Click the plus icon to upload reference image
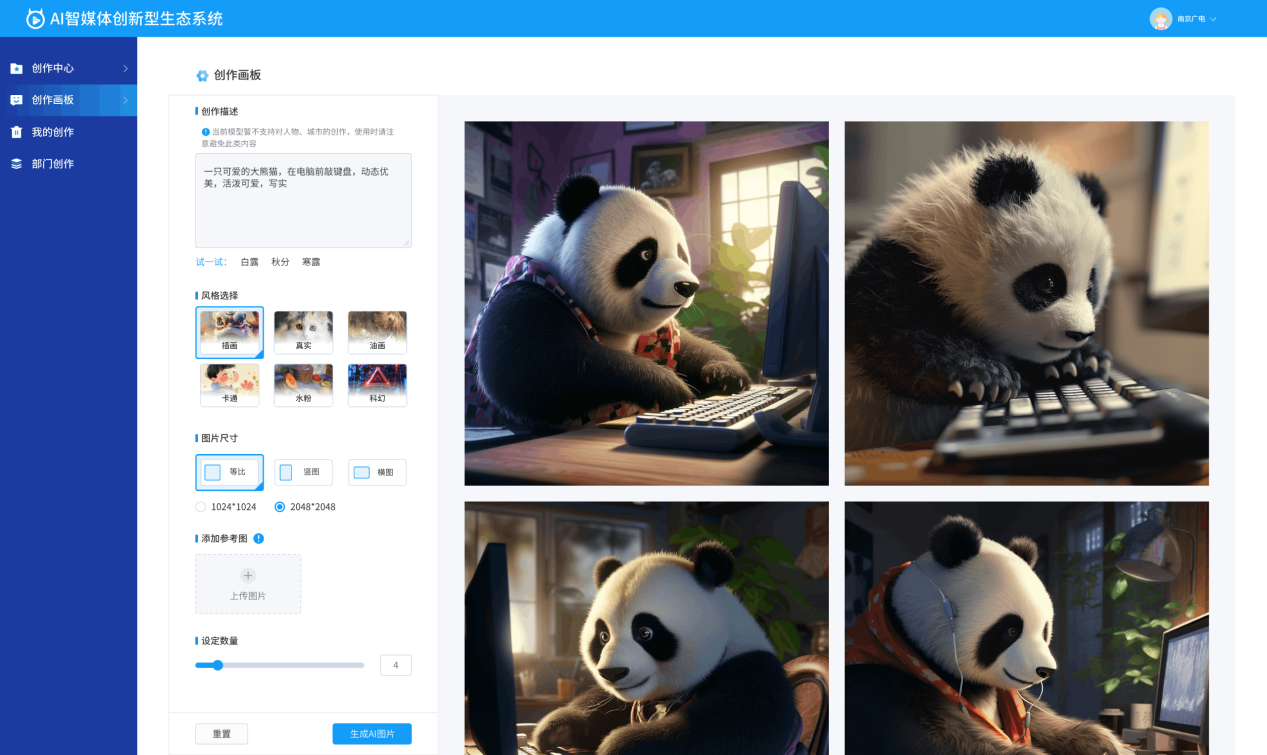This screenshot has height=755, width=1267. tap(248, 575)
